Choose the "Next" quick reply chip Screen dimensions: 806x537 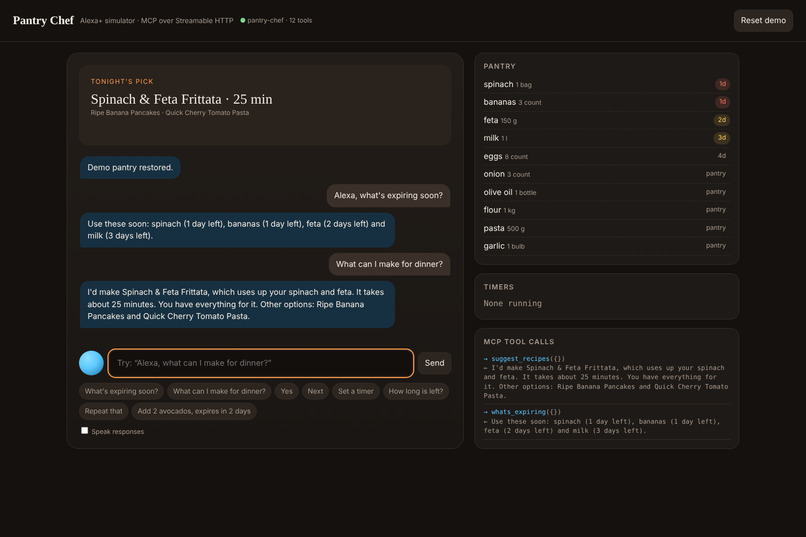pos(315,391)
